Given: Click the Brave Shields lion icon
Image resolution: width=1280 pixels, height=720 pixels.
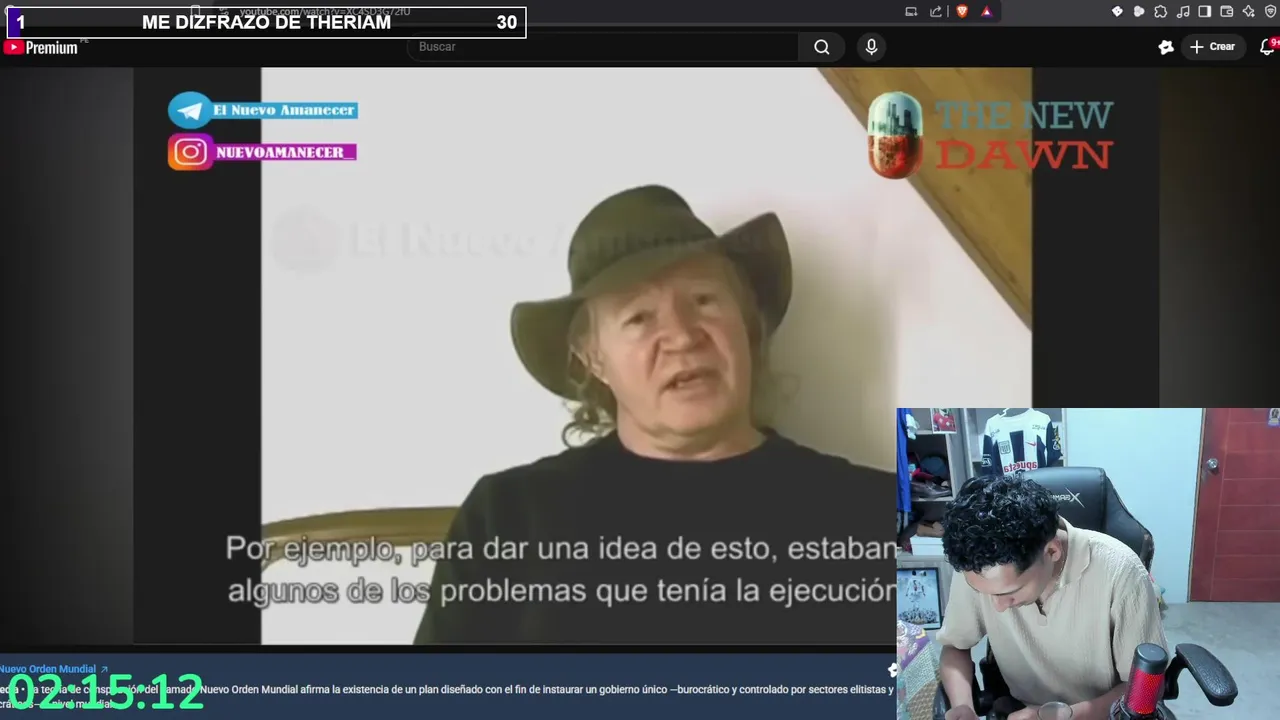Looking at the screenshot, I should 962,12.
